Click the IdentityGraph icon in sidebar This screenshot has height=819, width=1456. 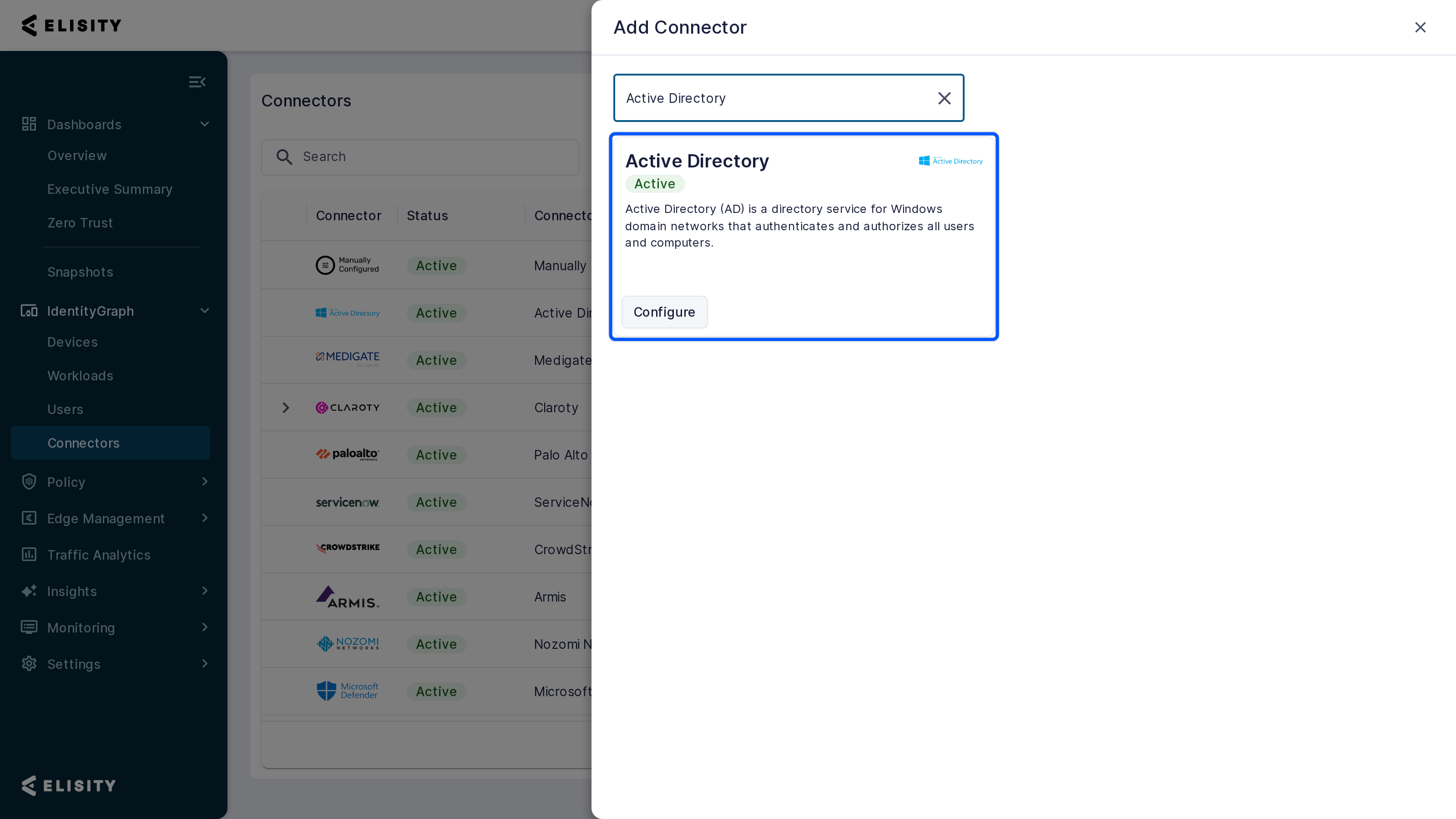[x=29, y=310]
